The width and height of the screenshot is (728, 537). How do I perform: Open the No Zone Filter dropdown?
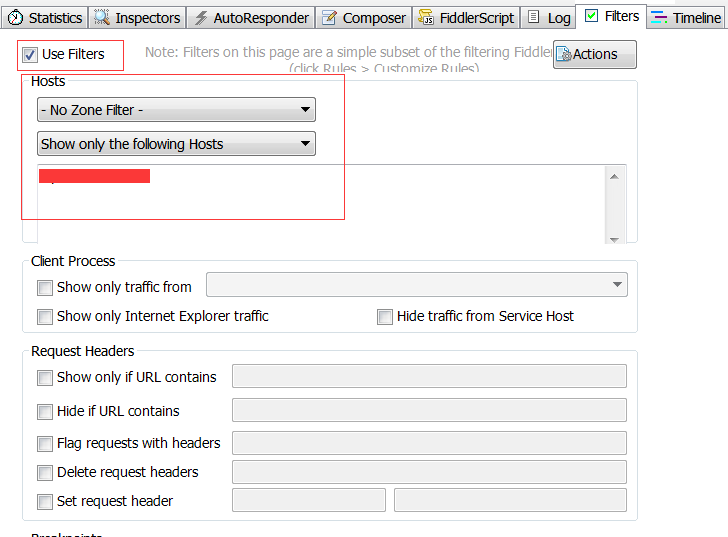click(x=176, y=110)
